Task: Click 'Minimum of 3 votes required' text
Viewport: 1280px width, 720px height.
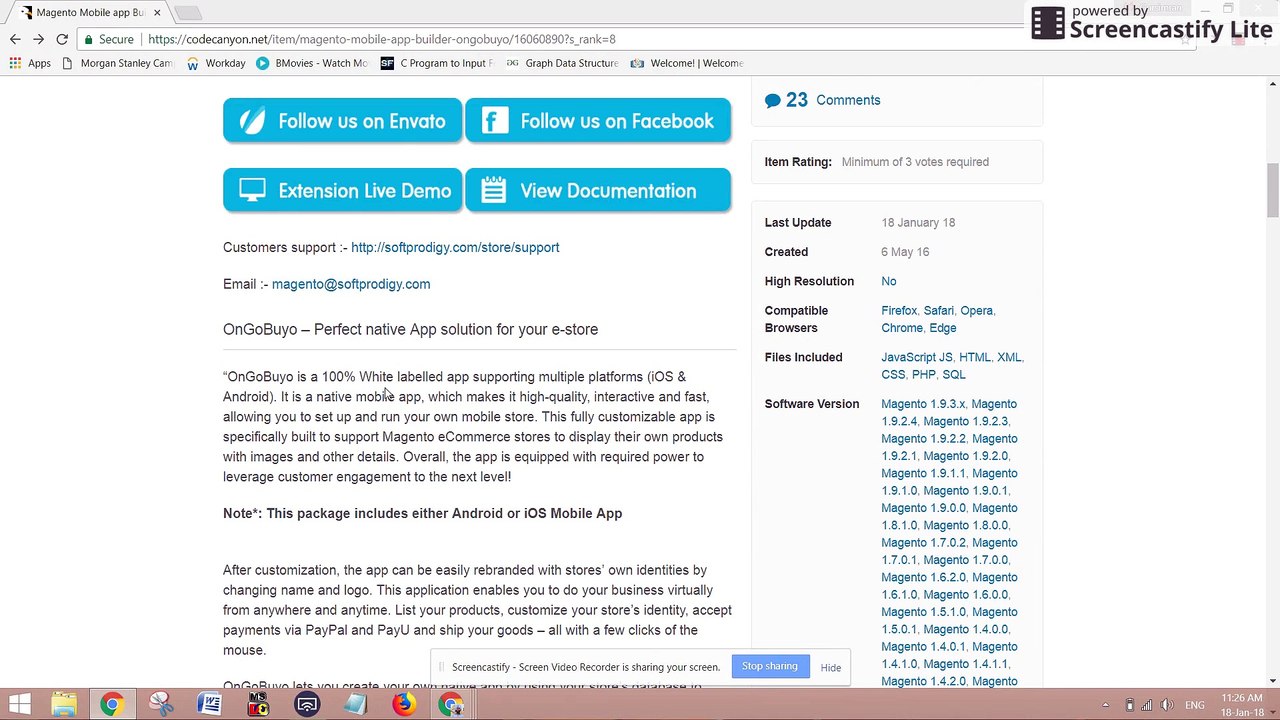Action: (x=915, y=162)
